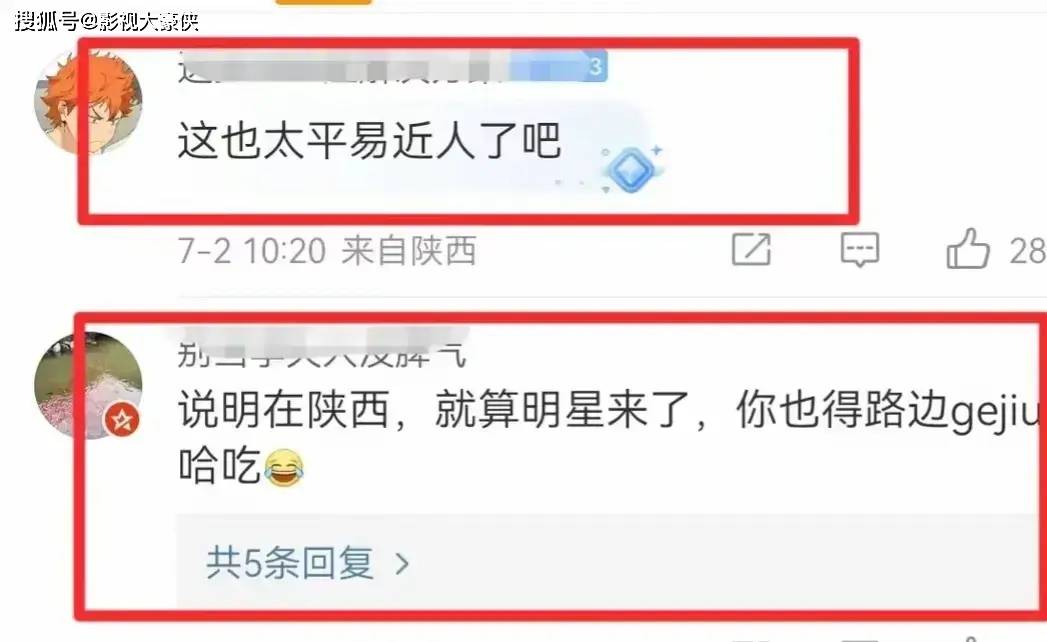
Task: Click the red star verified badge
Action: tap(122, 420)
